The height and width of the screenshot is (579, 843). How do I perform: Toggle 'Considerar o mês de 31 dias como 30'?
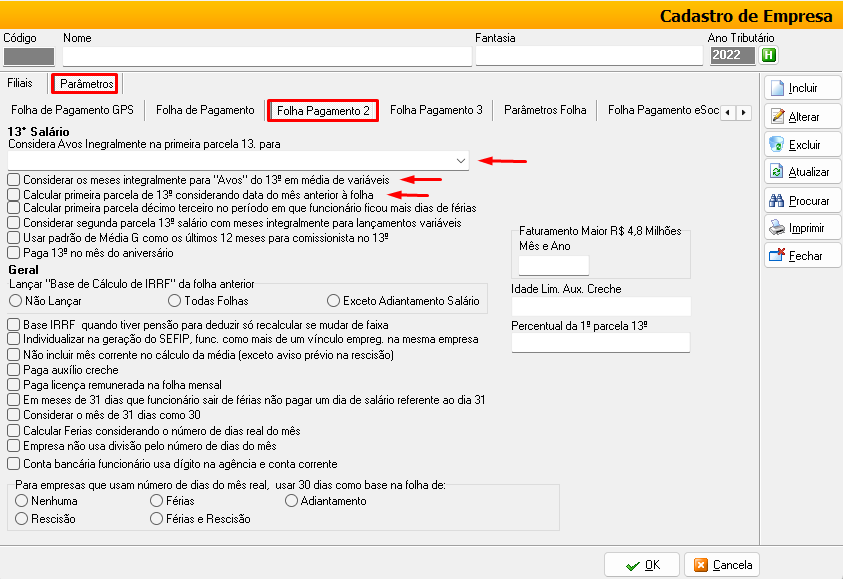[13, 414]
